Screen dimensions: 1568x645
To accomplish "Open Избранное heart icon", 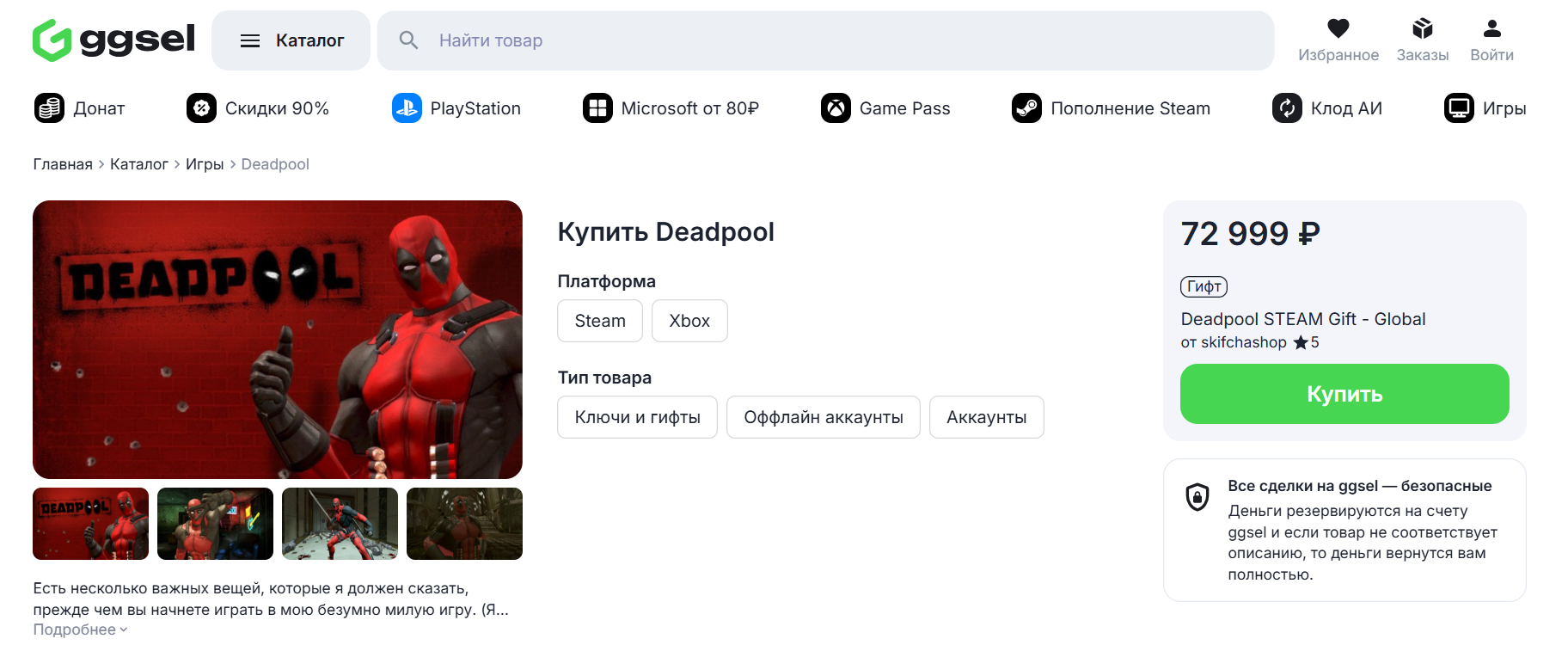I will click(1338, 28).
